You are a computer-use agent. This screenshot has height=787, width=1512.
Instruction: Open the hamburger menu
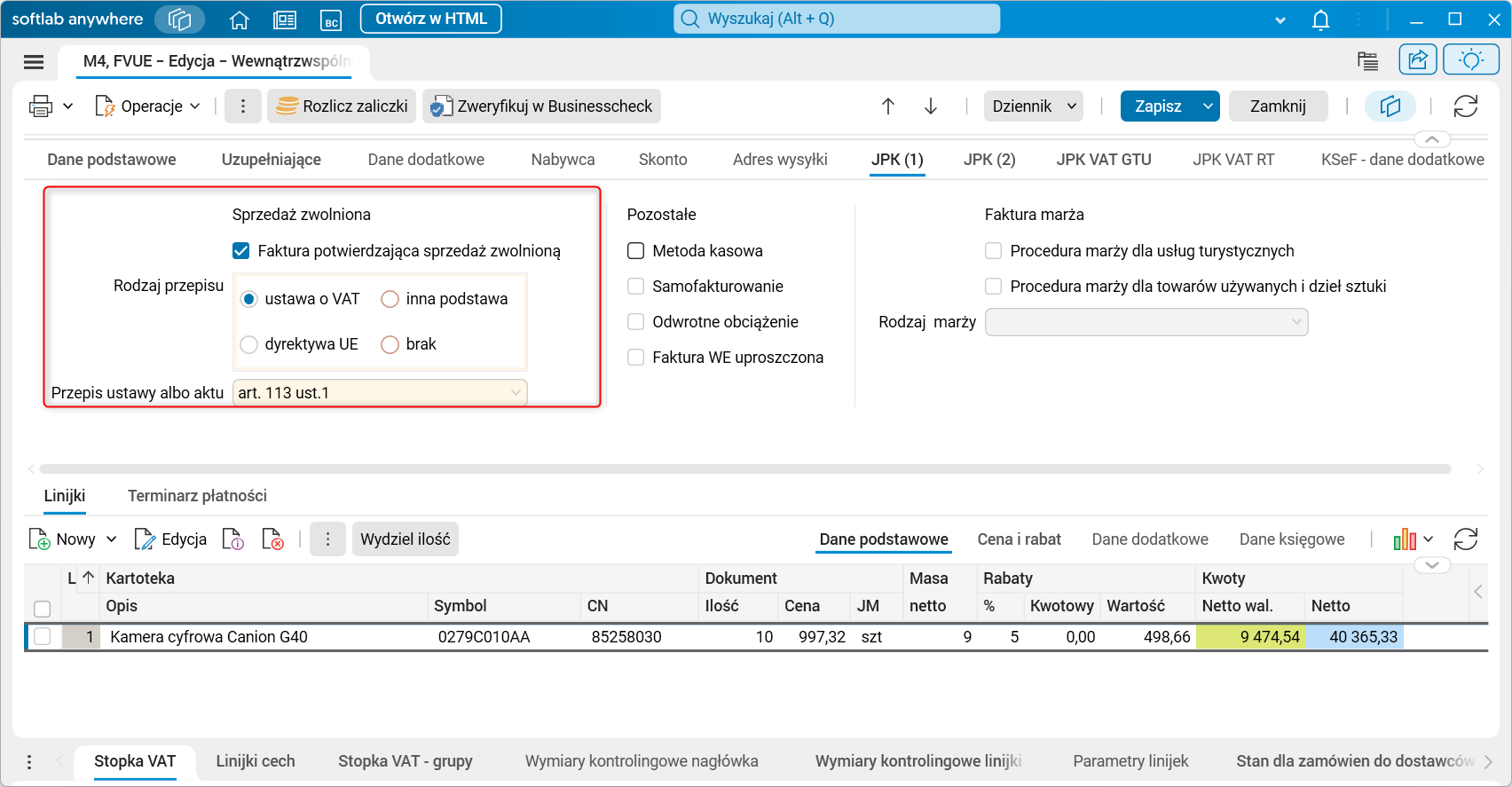pyautogui.click(x=34, y=61)
